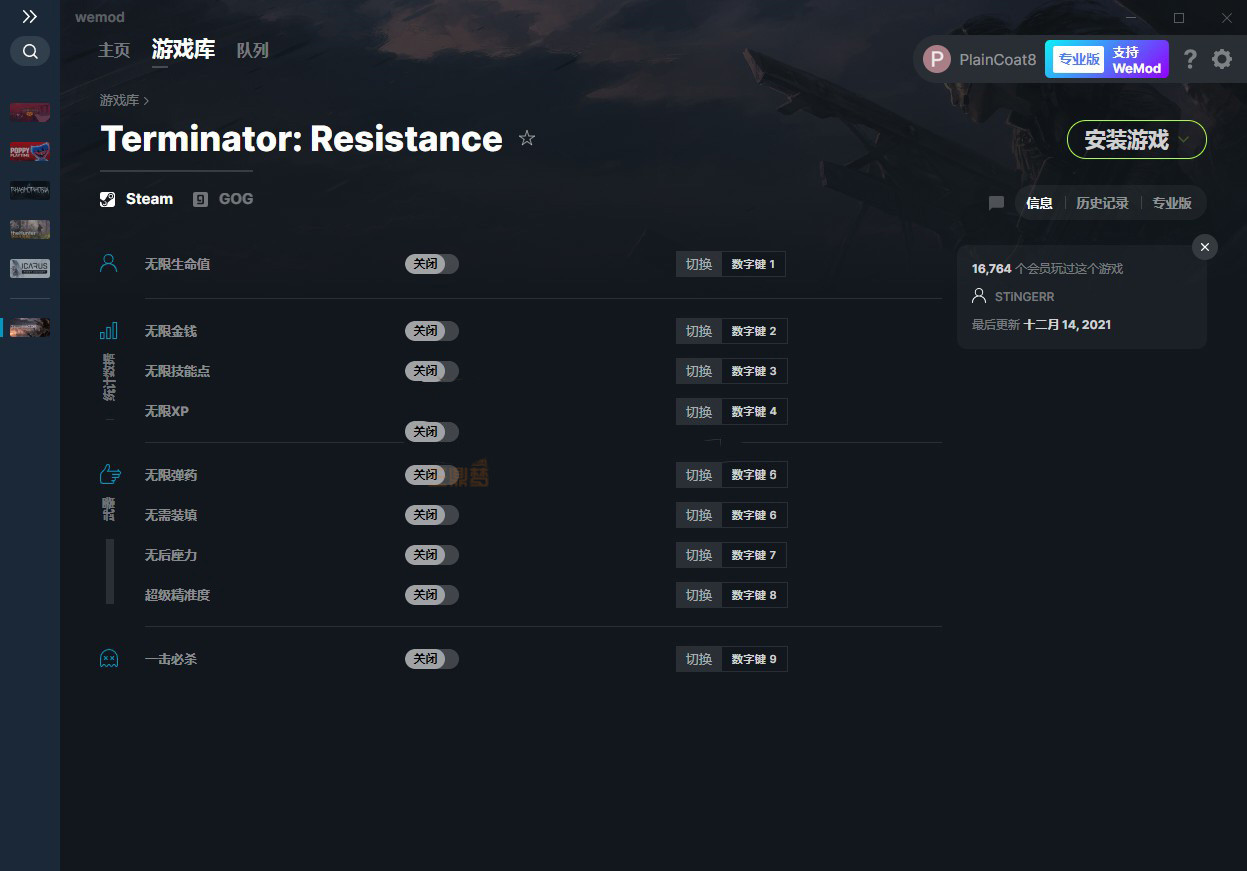Click the GOG platform icon
The width and height of the screenshot is (1247, 871).
pyautogui.click(x=201, y=199)
